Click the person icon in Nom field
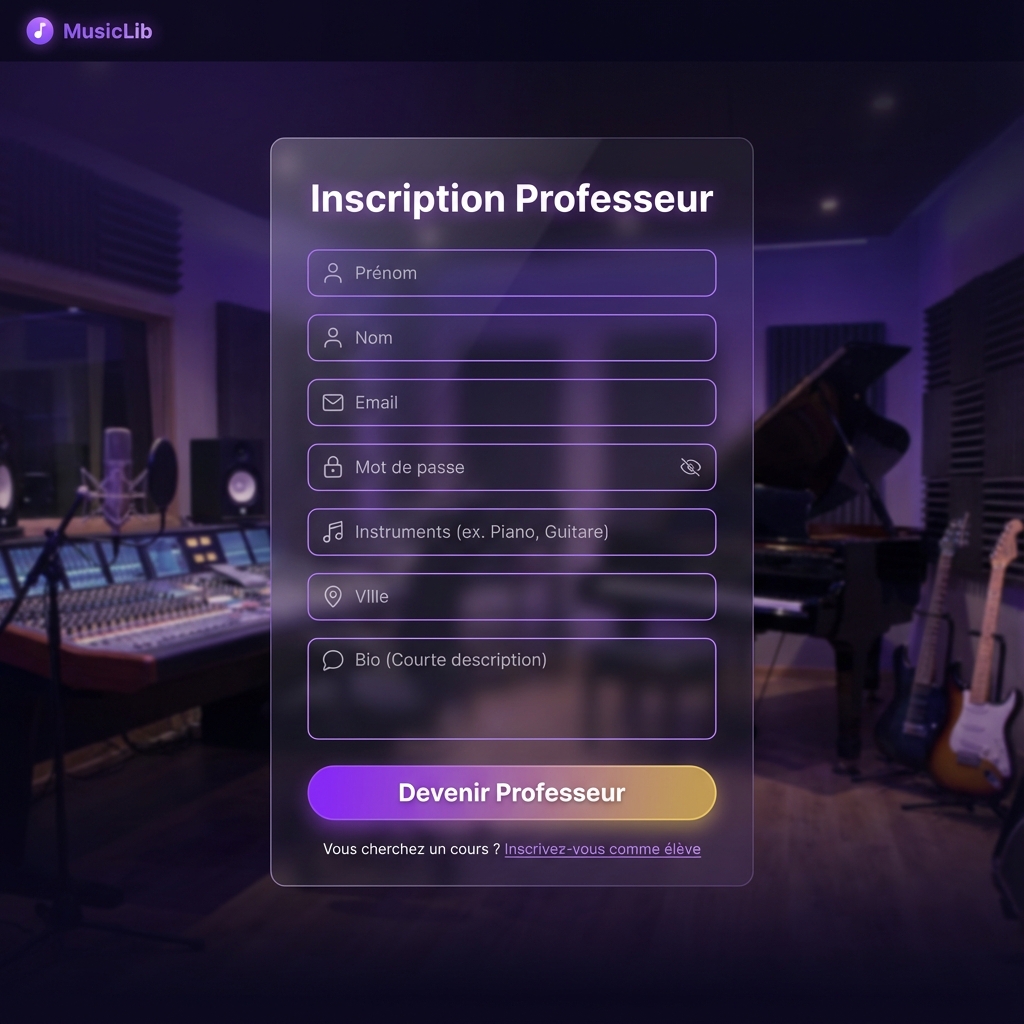Image resolution: width=1024 pixels, height=1024 pixels. click(x=332, y=338)
